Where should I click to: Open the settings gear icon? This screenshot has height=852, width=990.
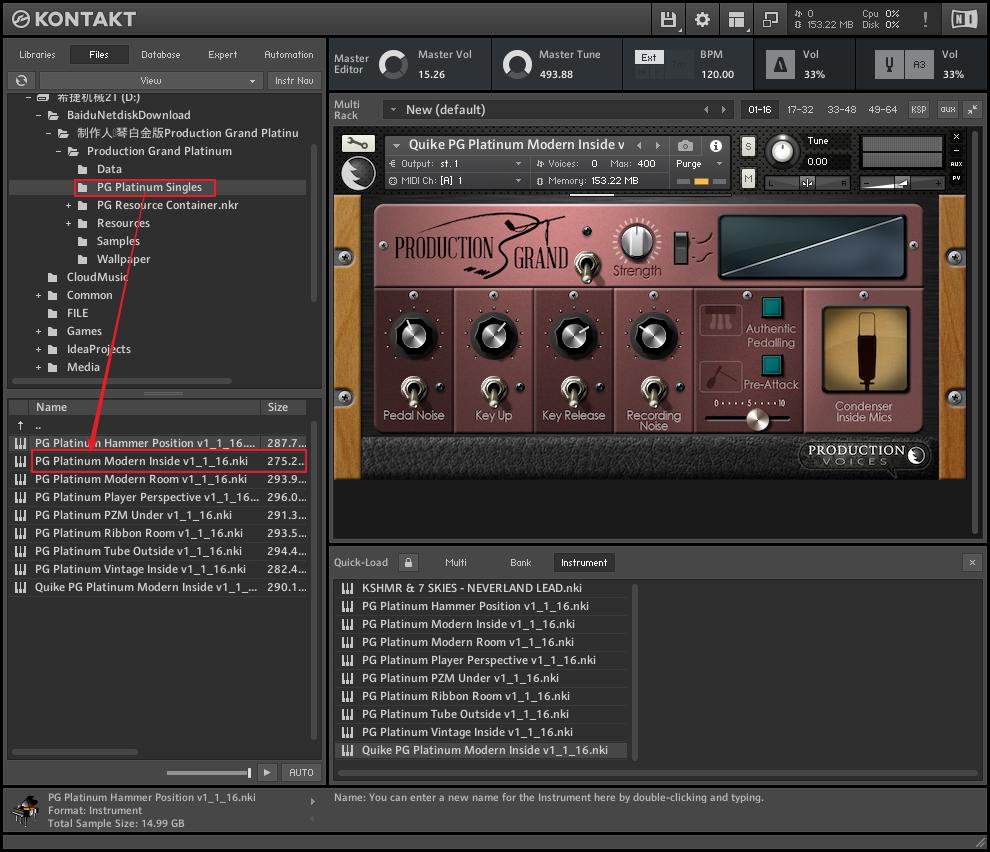tap(702, 19)
